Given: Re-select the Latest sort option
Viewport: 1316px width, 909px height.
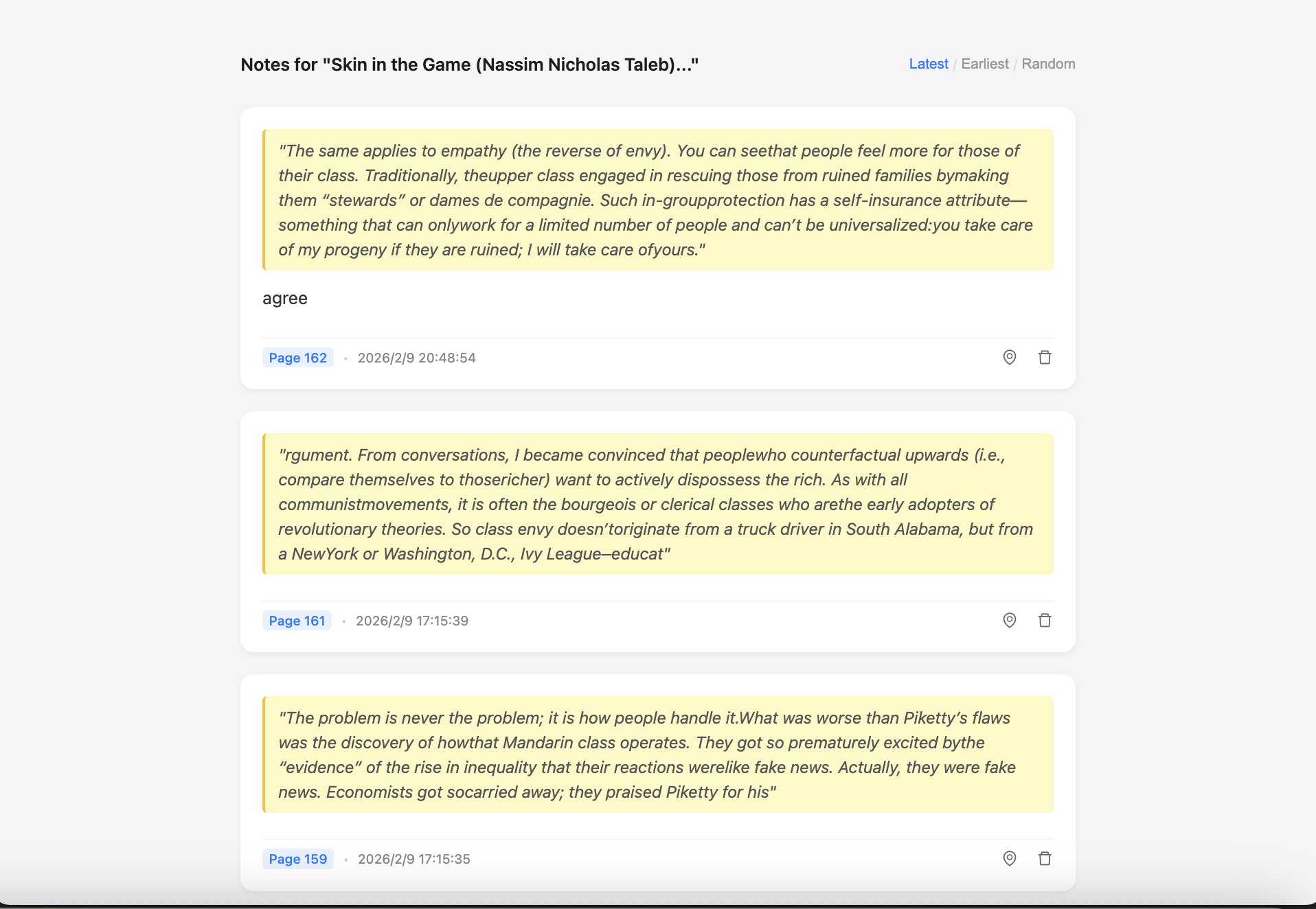Looking at the screenshot, I should click(928, 63).
